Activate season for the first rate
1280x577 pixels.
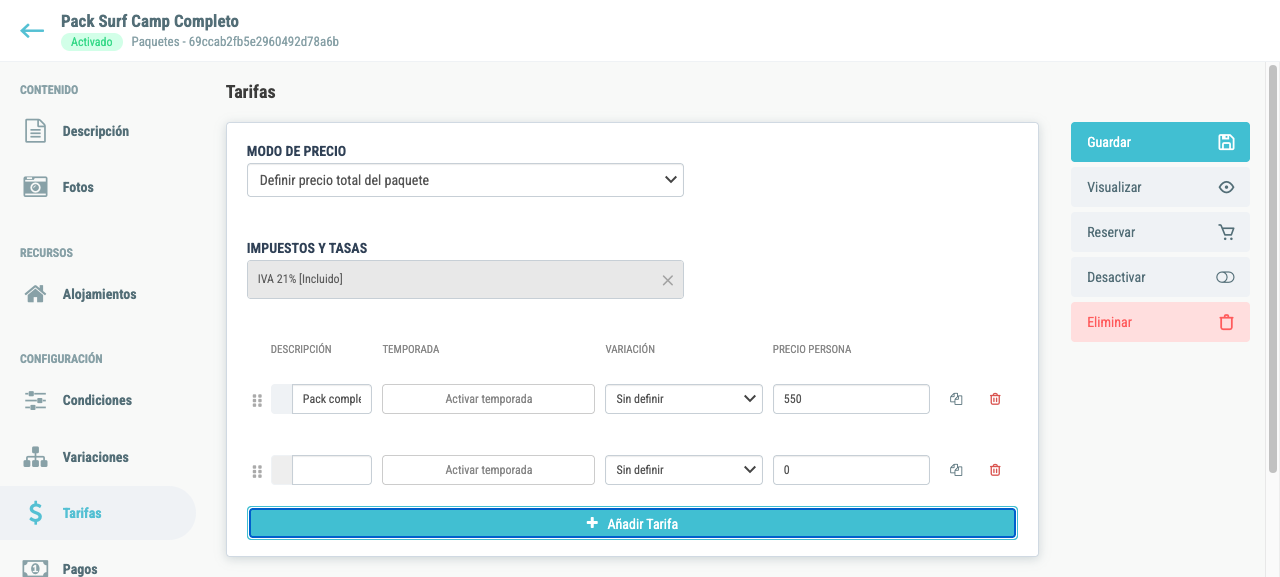pyautogui.click(x=488, y=399)
